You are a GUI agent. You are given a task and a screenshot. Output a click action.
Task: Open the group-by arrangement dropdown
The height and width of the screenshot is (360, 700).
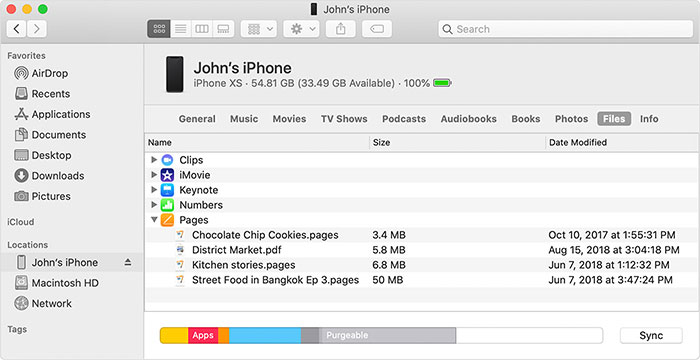click(x=259, y=29)
